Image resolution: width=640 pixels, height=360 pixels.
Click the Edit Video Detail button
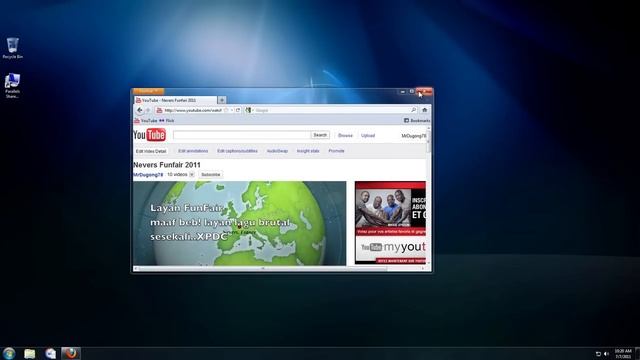[x=151, y=151]
